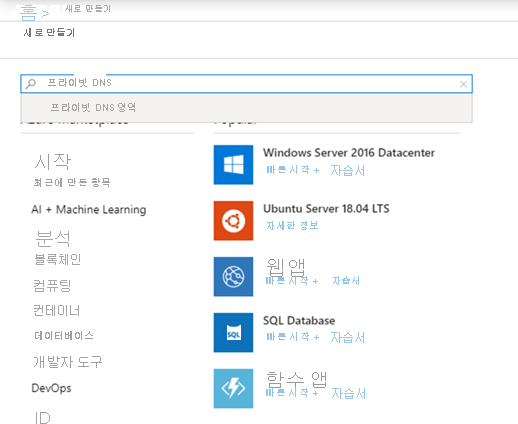
Task: Select the DevOps category
Action: click(51, 388)
